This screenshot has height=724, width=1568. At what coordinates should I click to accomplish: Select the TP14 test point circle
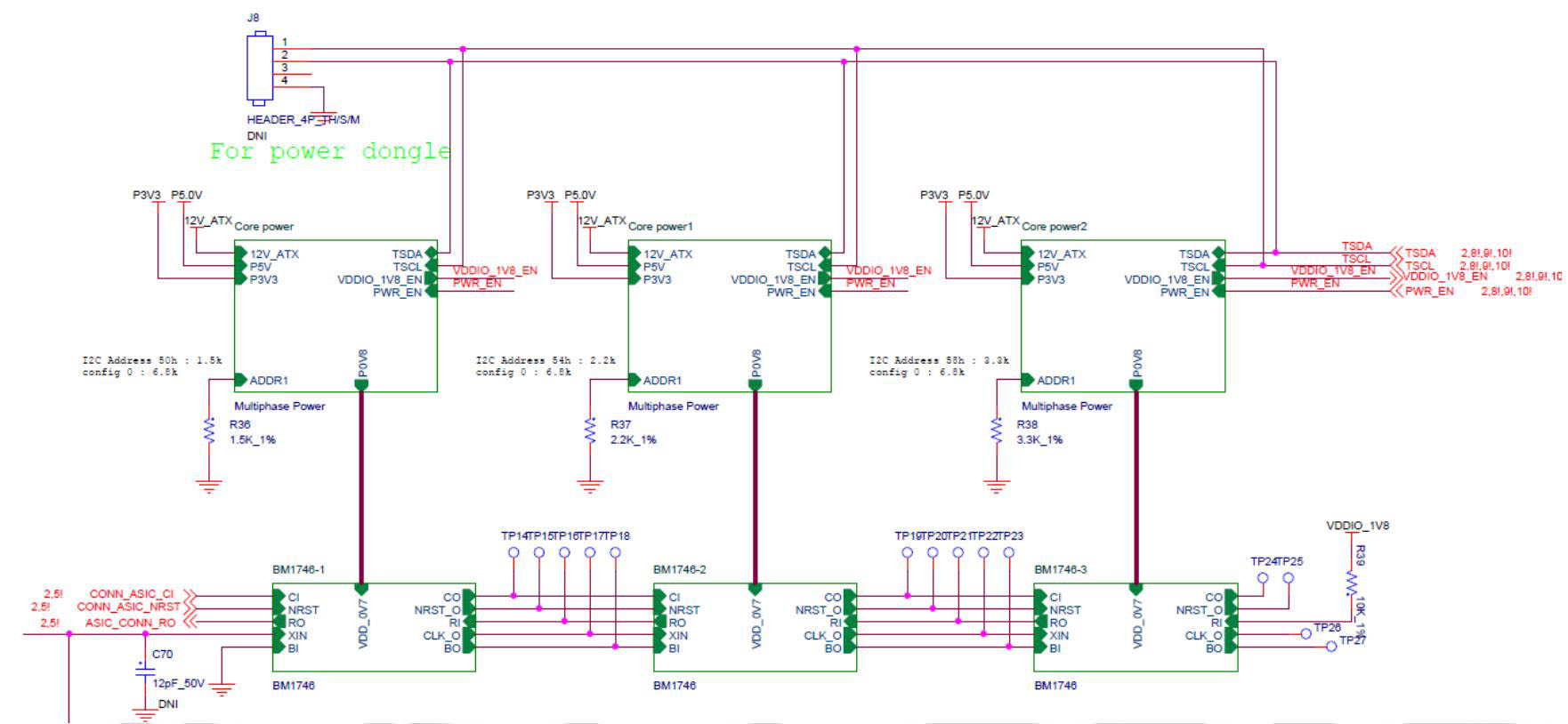[513, 552]
